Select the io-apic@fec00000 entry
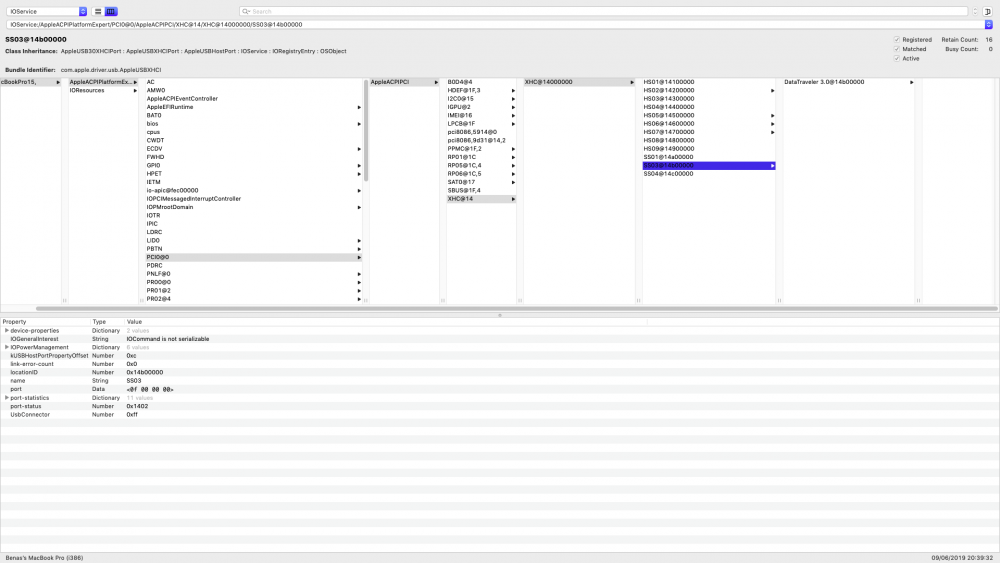Viewport: 1000px width, 563px height. [253, 191]
